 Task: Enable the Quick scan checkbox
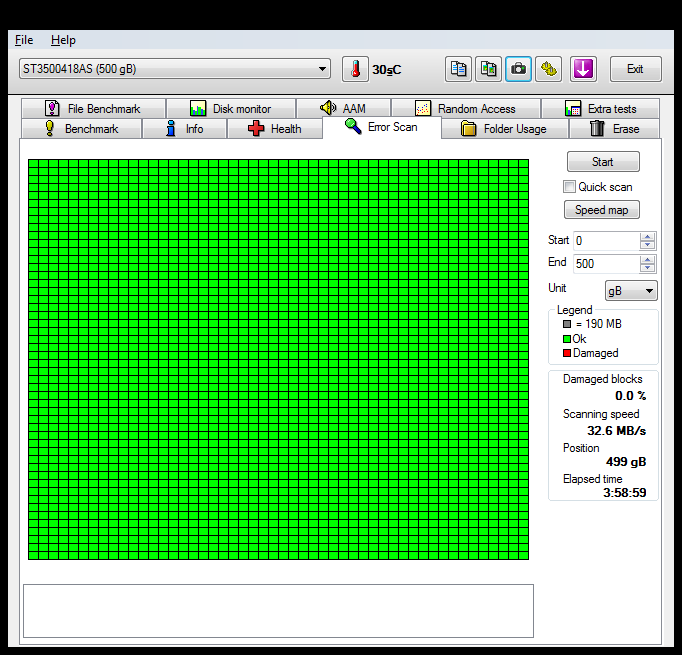tap(569, 187)
